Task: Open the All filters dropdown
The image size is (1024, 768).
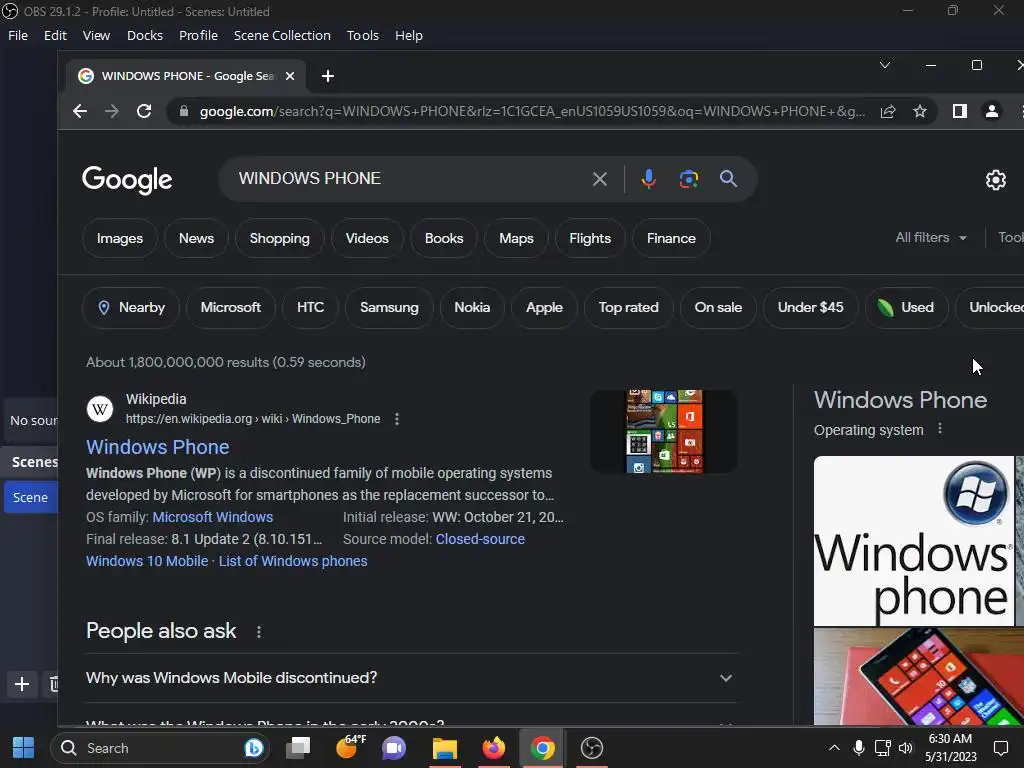Action: [931, 238]
